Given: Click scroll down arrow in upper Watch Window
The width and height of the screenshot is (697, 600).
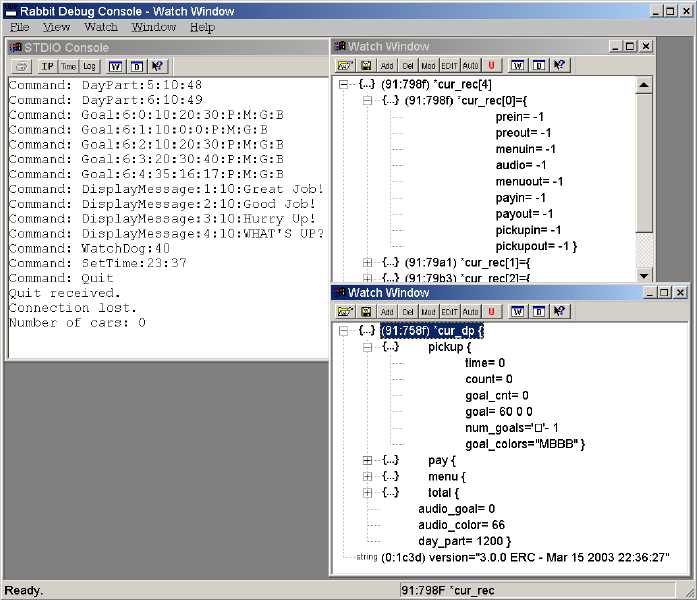Looking at the screenshot, I should [644, 276].
